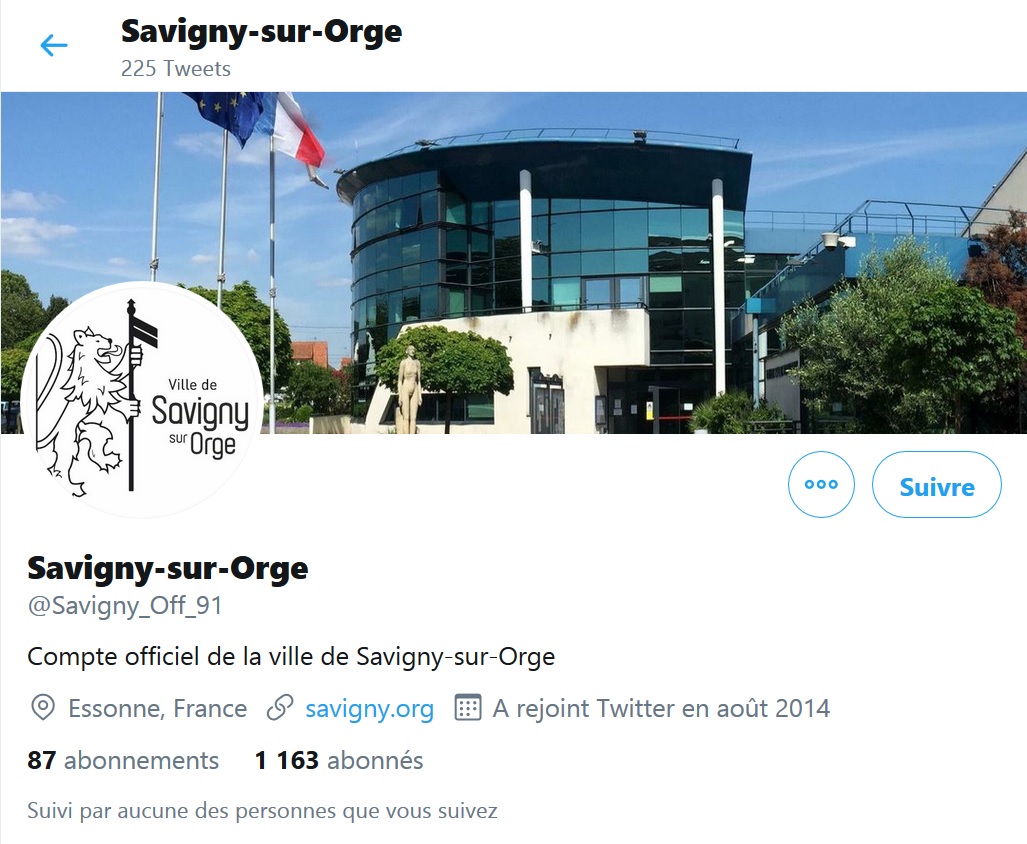Click the location pin icon

[x=43, y=708]
